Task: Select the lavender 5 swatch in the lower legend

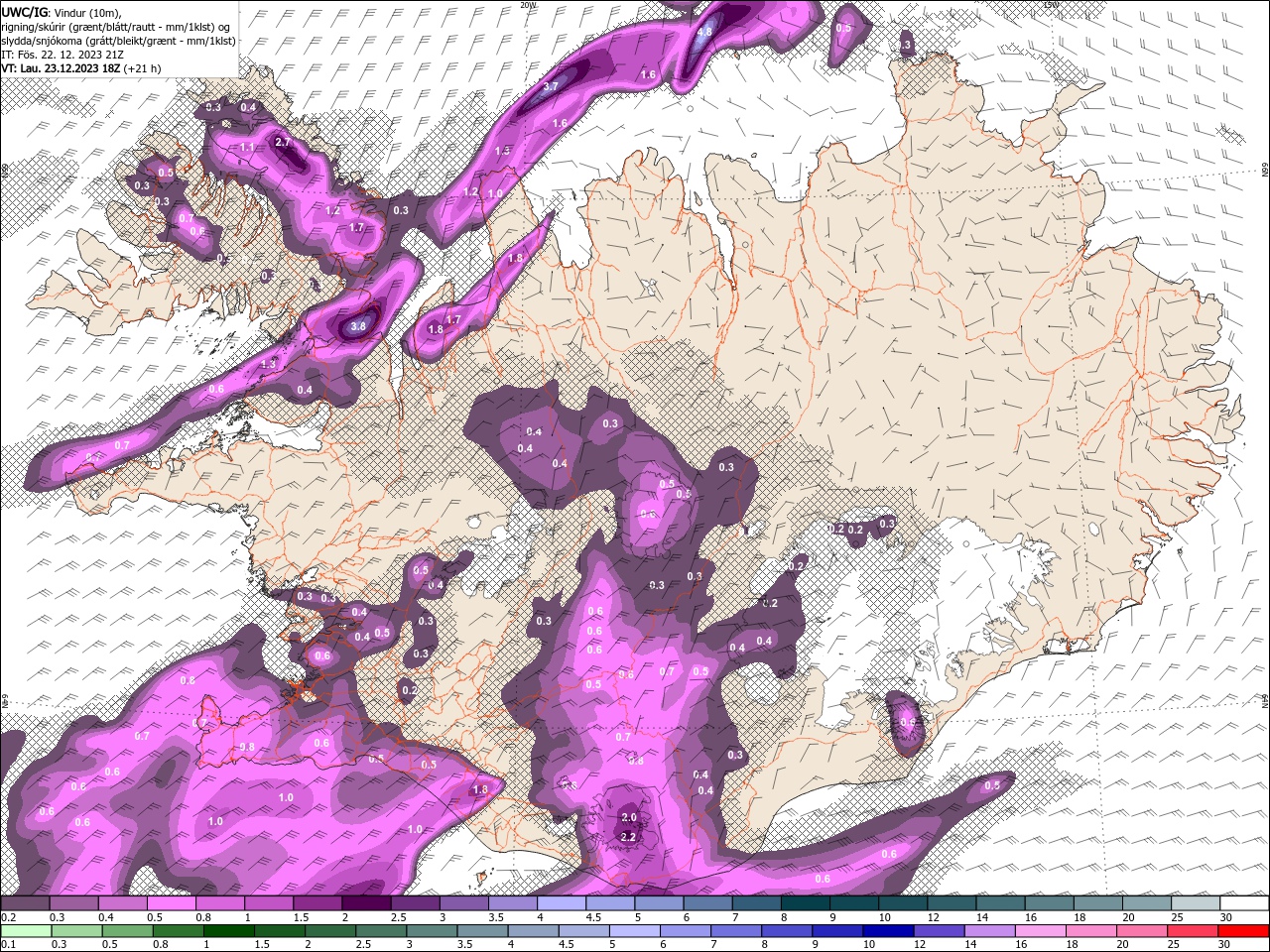Action: pos(634,931)
